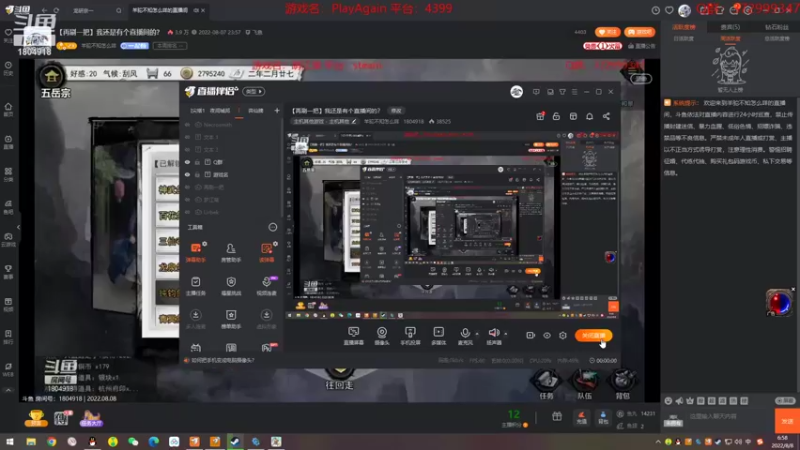Add camera source with 摄像头 icon

click(x=382, y=336)
